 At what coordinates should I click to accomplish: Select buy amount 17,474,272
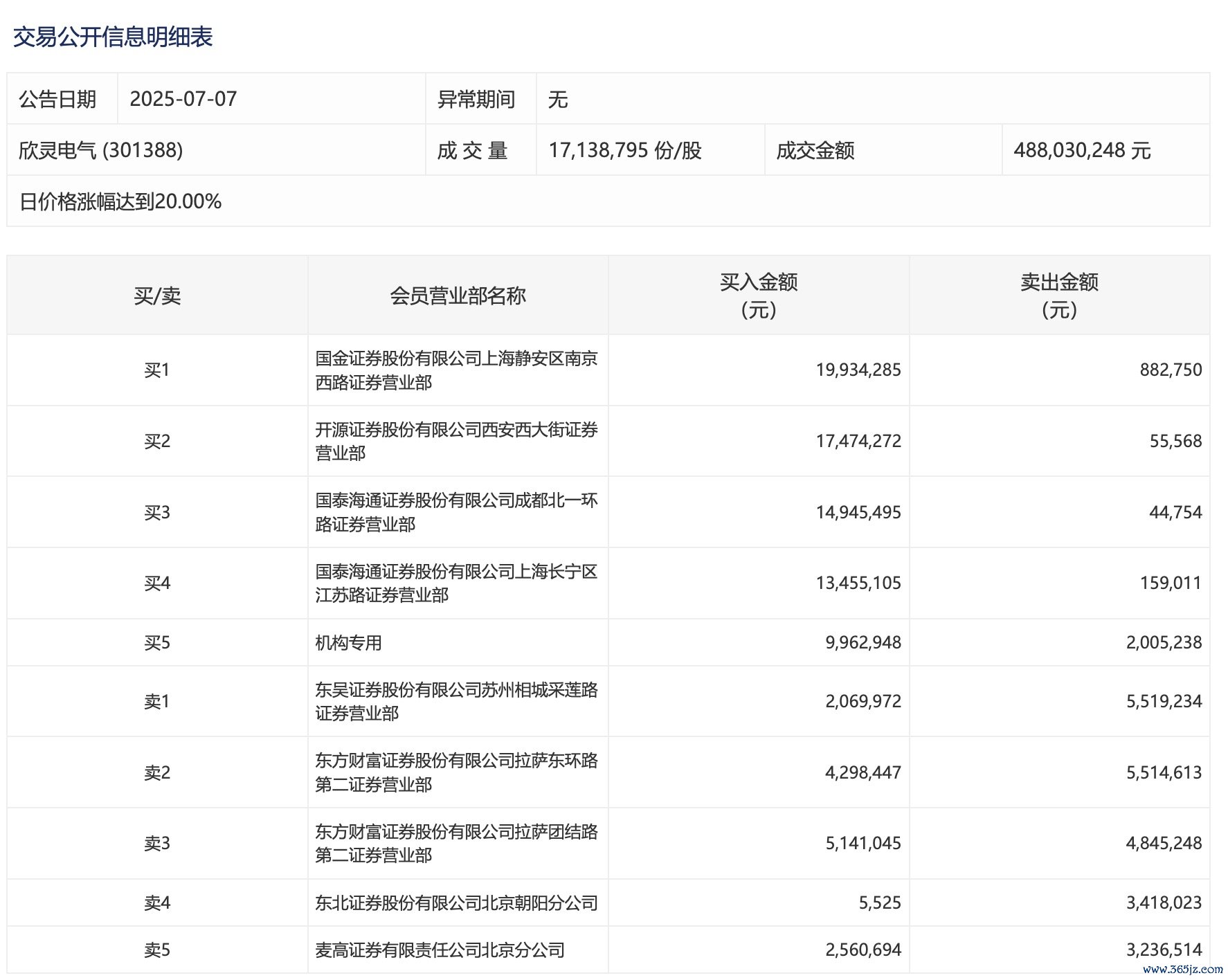pyautogui.click(x=858, y=442)
